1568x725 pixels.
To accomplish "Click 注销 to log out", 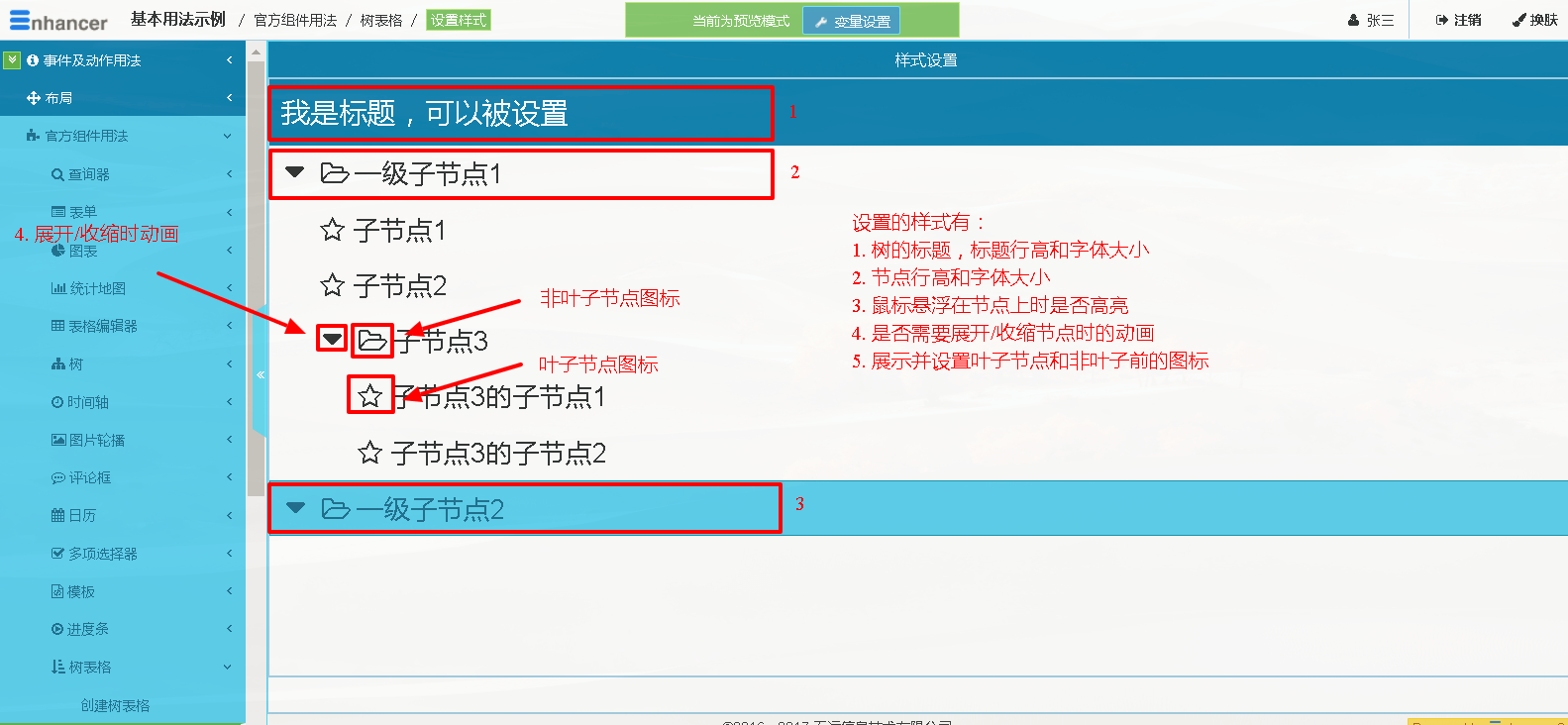I will click(1458, 20).
